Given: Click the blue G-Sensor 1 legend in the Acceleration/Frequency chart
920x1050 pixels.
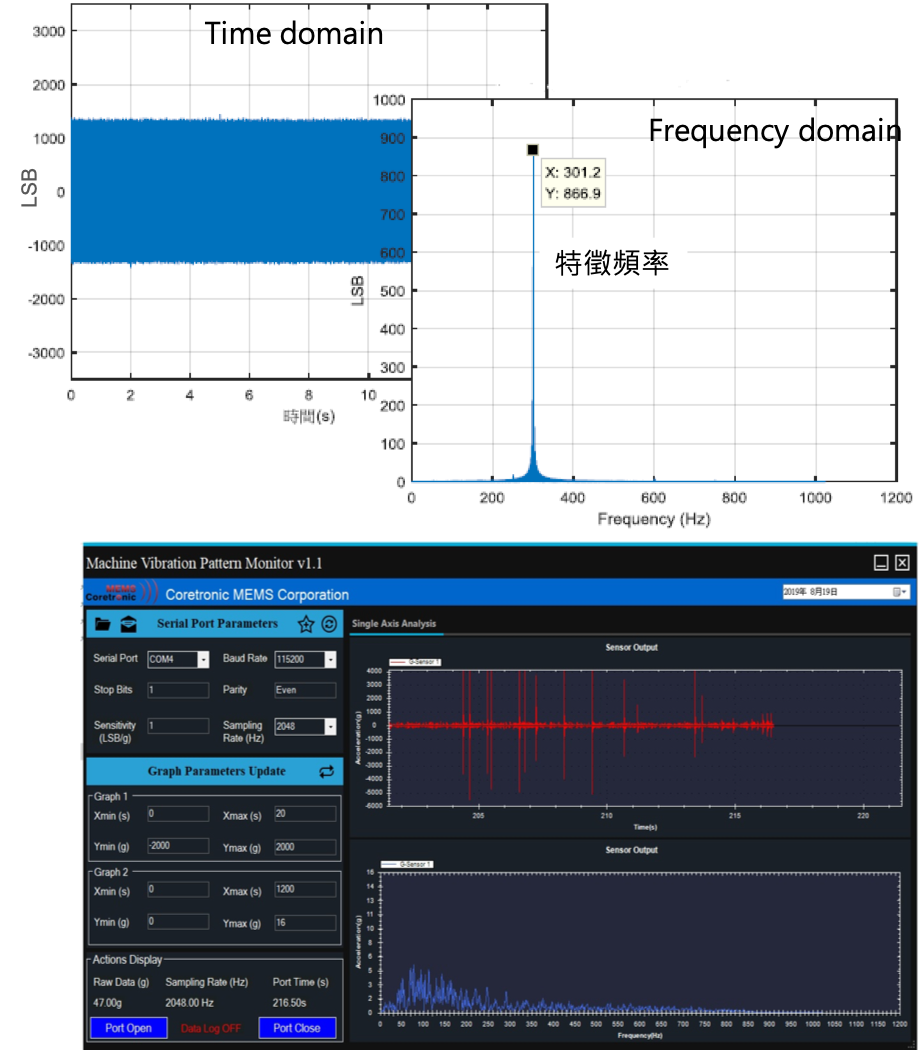Looking at the screenshot, I should tap(407, 865).
